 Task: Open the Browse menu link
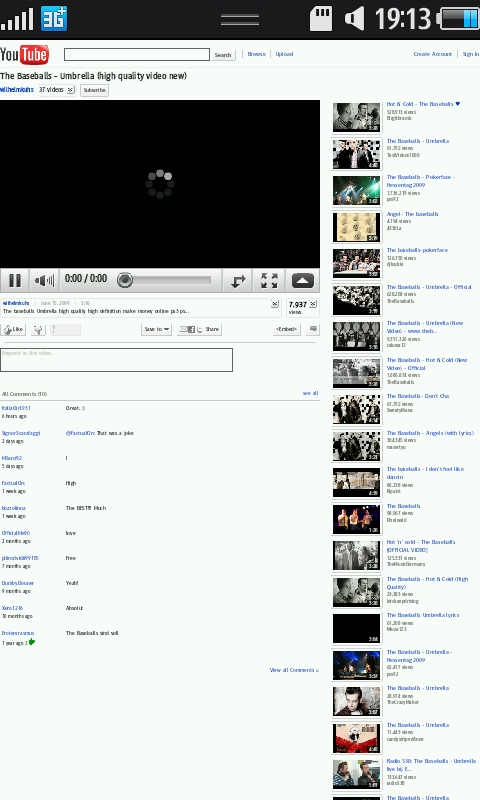(257, 54)
